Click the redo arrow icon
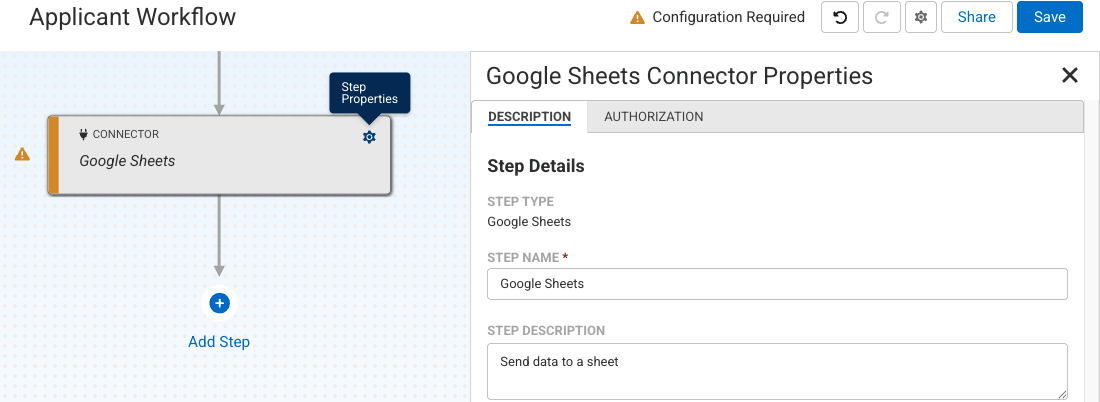This screenshot has height=402, width=1100. point(880,17)
